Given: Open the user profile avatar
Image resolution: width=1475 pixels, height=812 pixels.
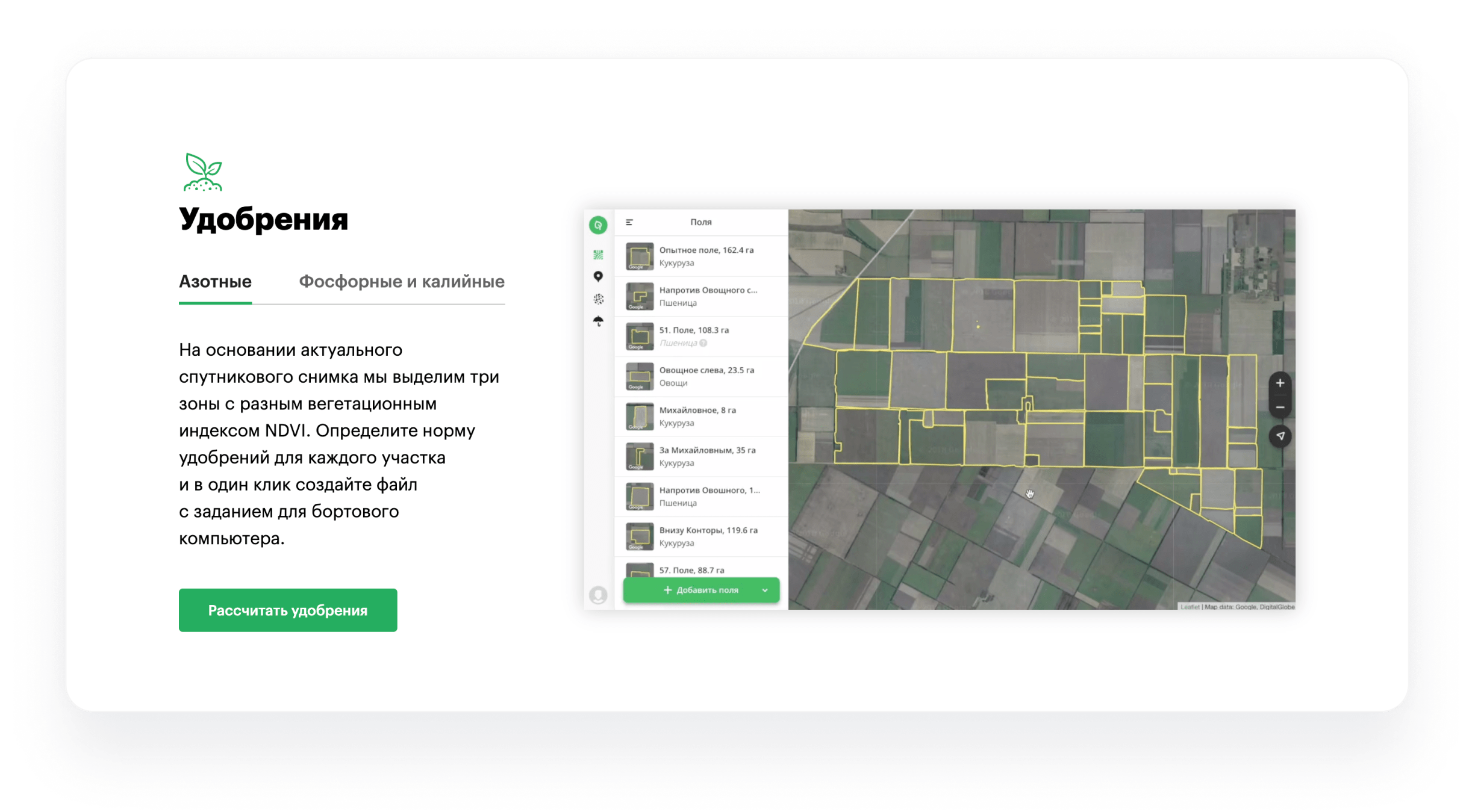Looking at the screenshot, I should [598, 595].
